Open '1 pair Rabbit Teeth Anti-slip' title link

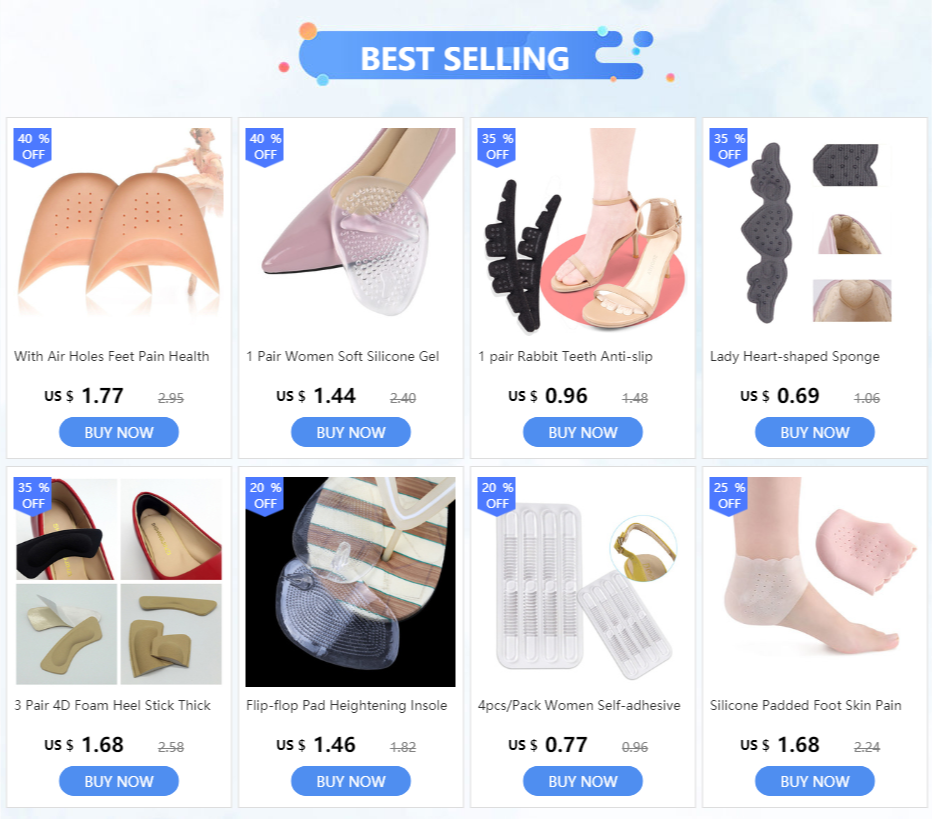565,357
